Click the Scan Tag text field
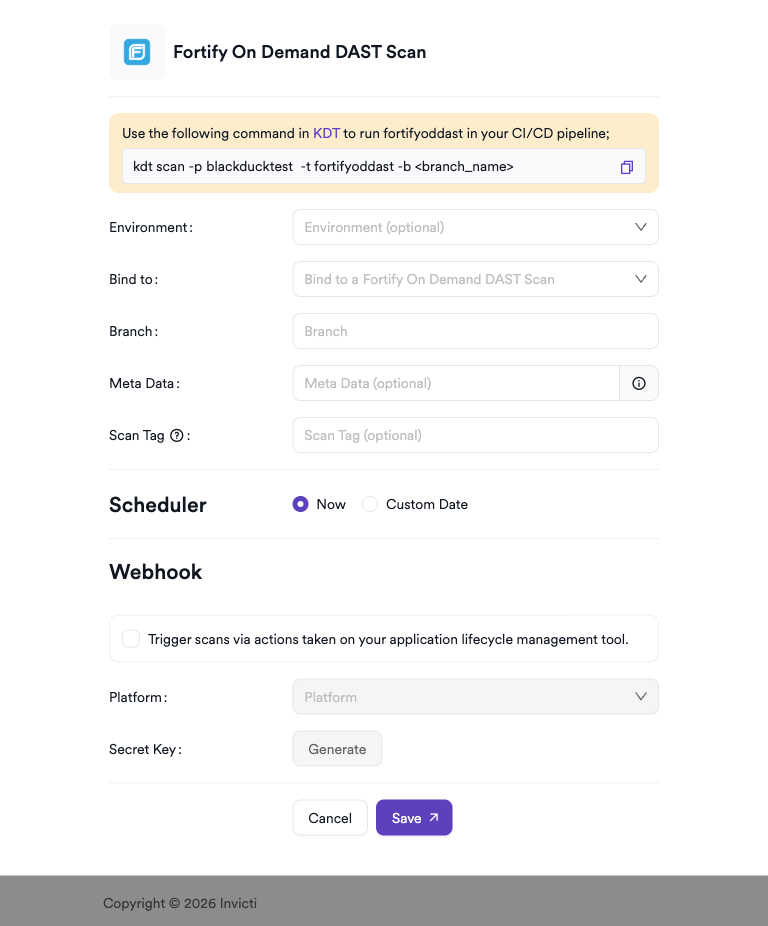 pyautogui.click(x=475, y=435)
